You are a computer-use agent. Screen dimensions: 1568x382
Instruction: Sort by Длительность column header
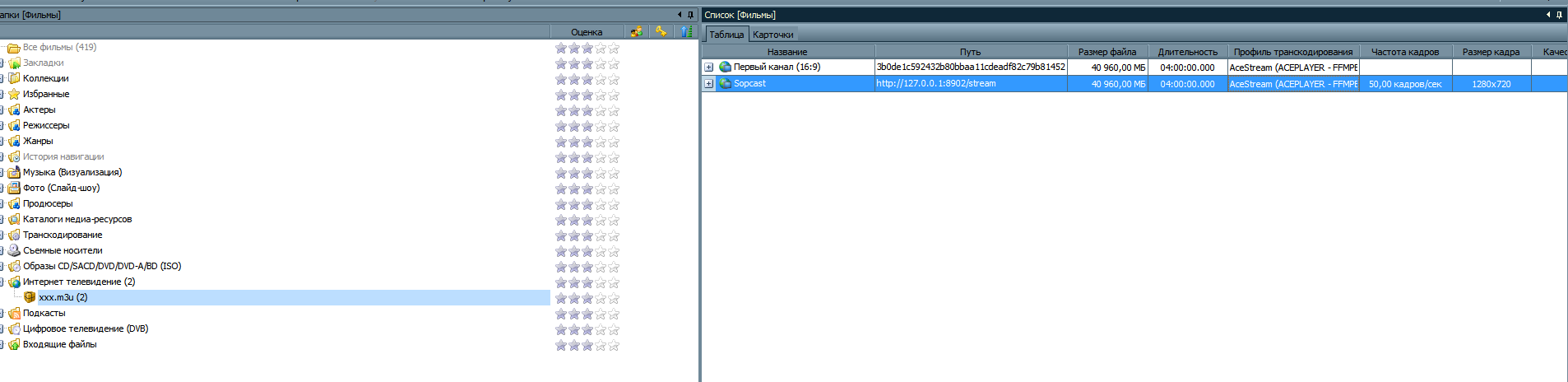[1187, 52]
